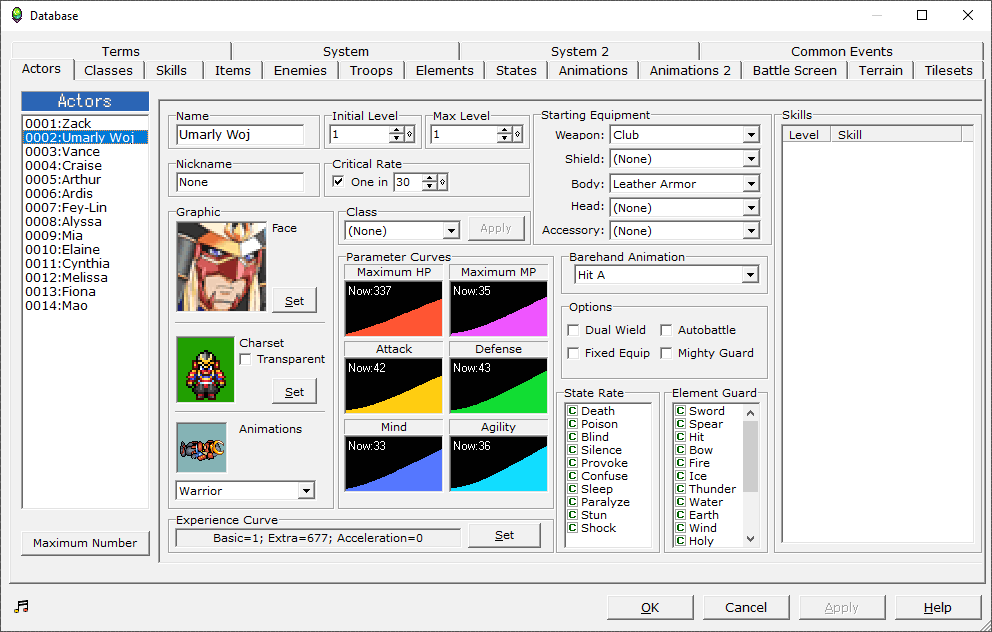
Task: Enable the Transparent charset checkbox
Action: pyautogui.click(x=245, y=359)
